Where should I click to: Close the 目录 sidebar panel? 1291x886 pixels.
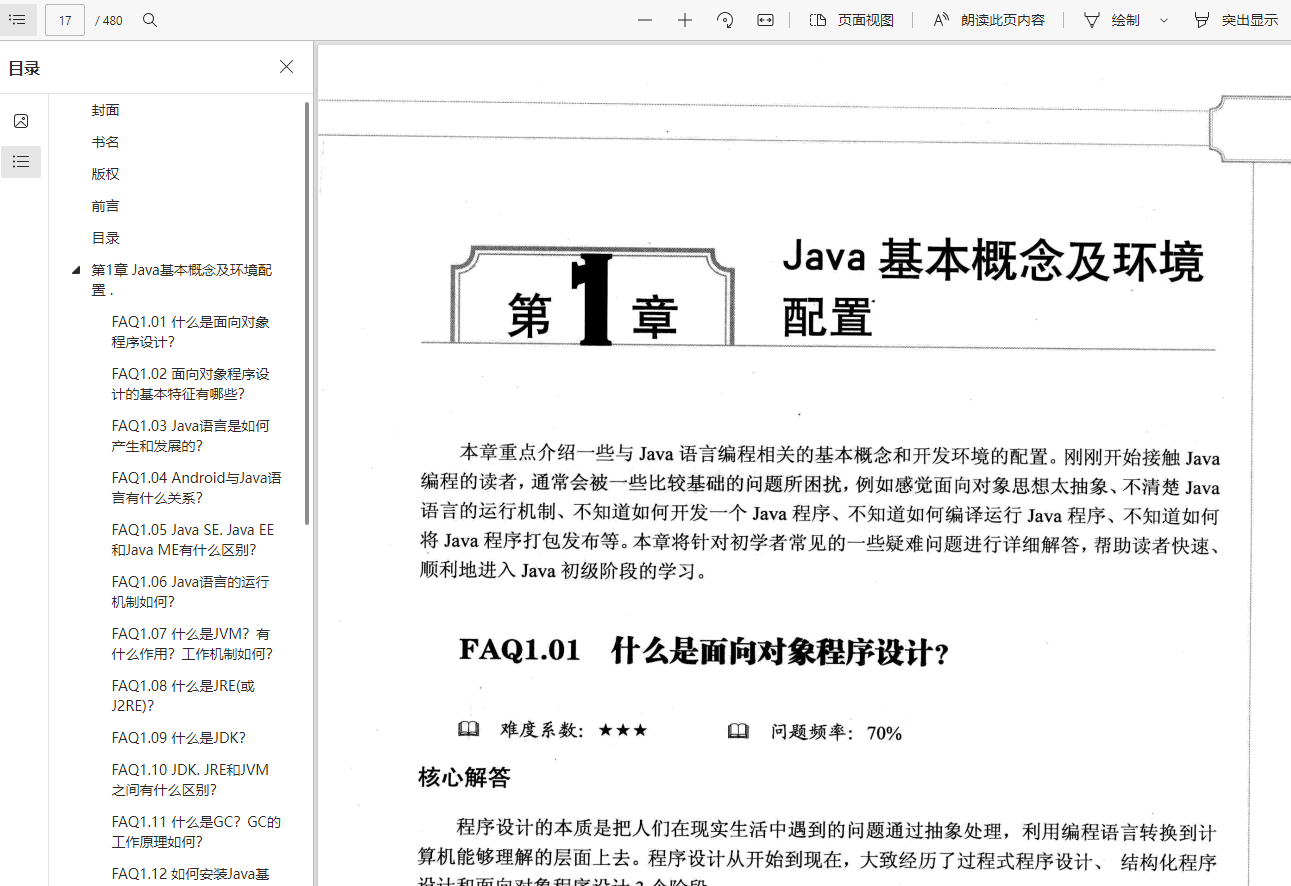coord(286,67)
